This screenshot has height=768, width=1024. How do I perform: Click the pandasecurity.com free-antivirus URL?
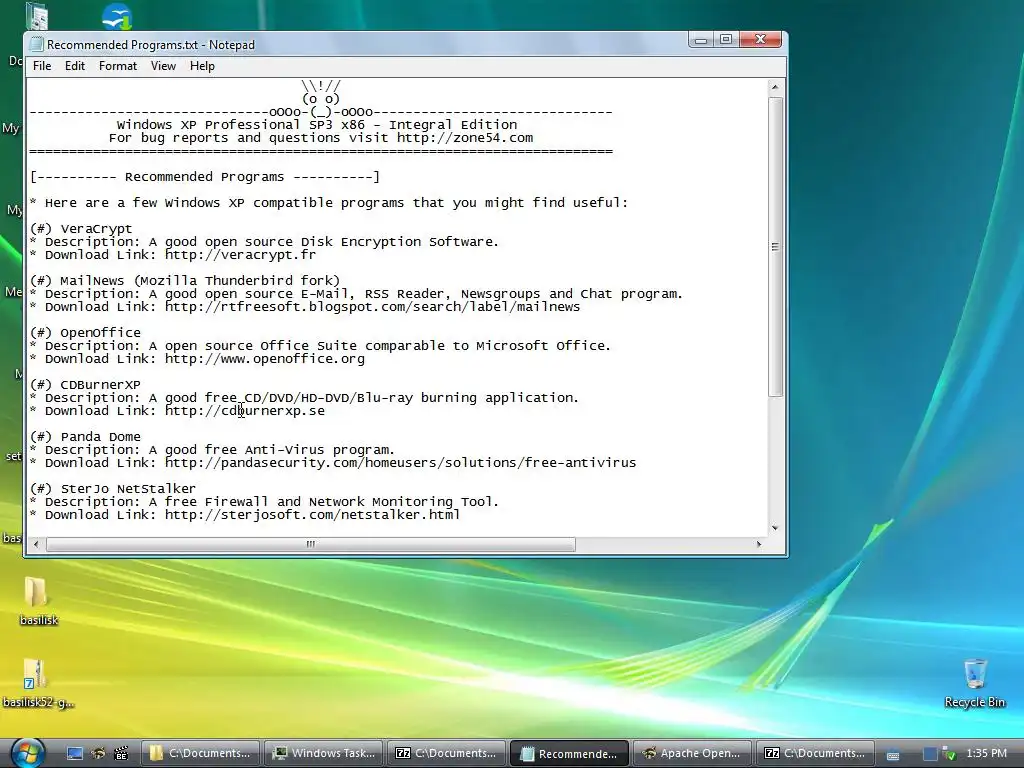coord(400,463)
